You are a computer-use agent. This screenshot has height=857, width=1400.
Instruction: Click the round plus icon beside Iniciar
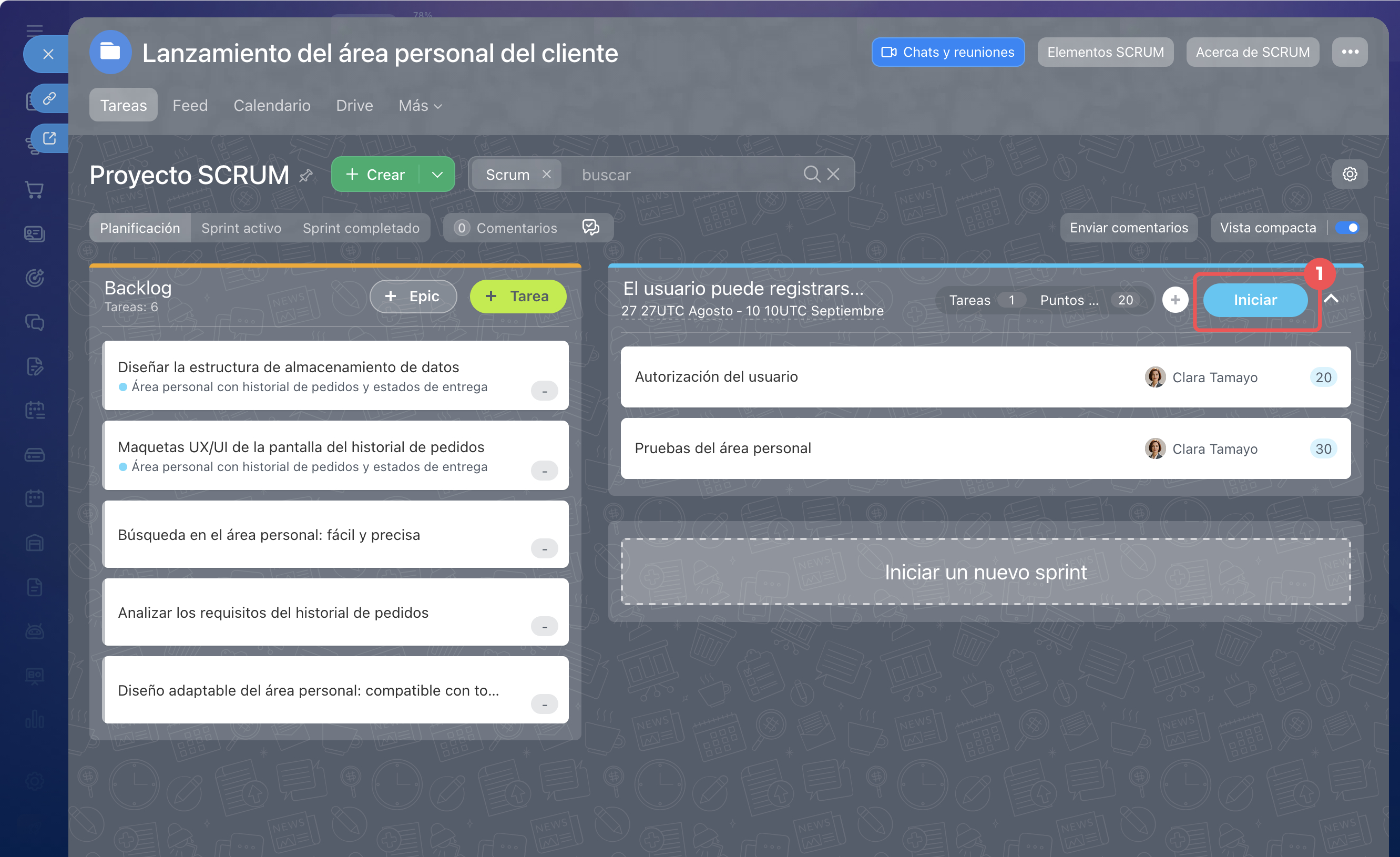click(1175, 300)
